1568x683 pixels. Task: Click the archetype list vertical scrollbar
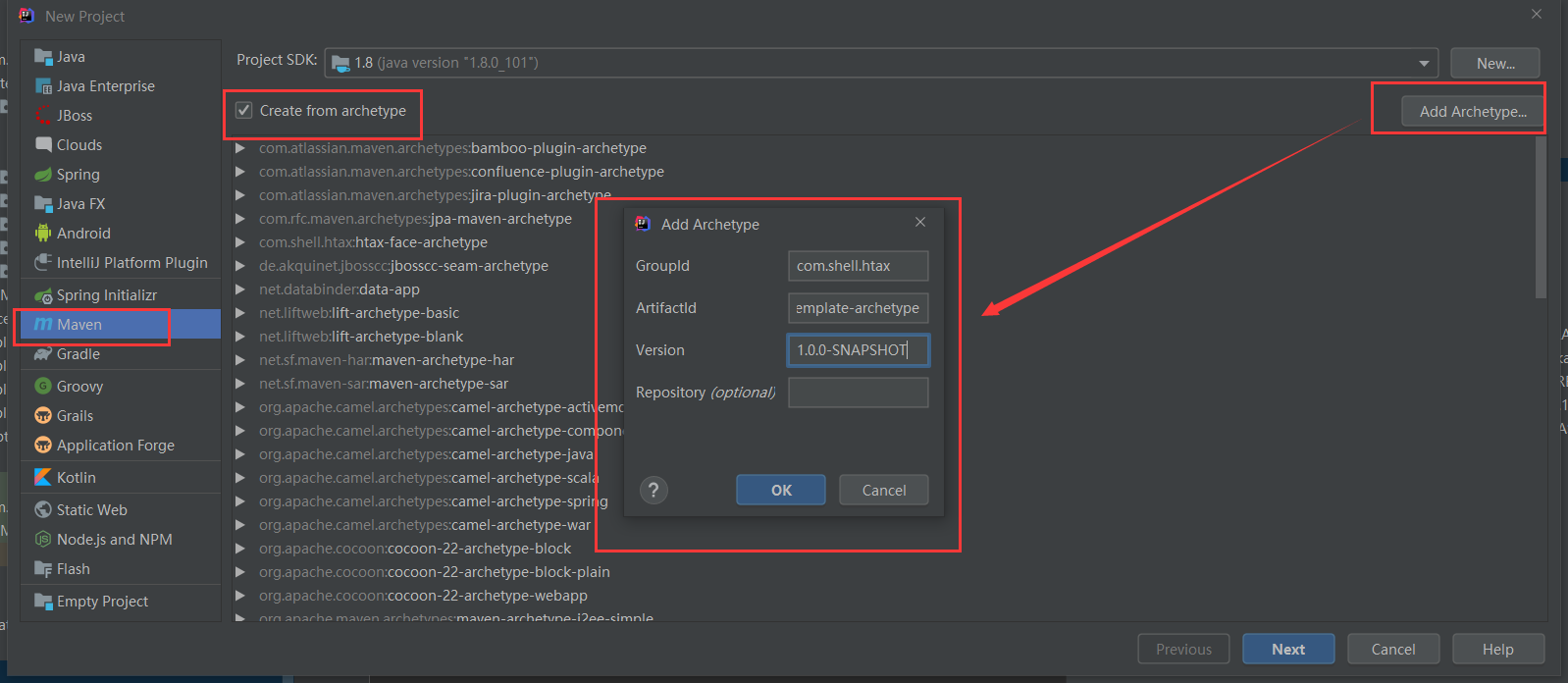coord(1541,218)
